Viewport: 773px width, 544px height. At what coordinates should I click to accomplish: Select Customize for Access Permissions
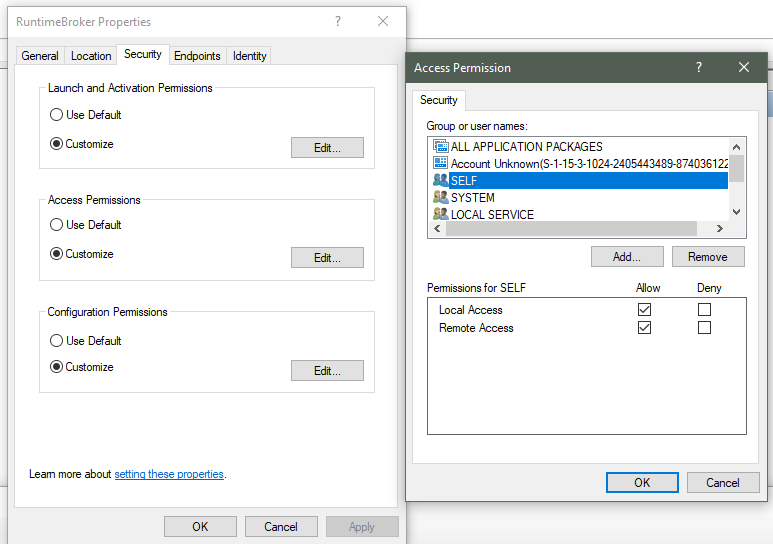point(56,254)
